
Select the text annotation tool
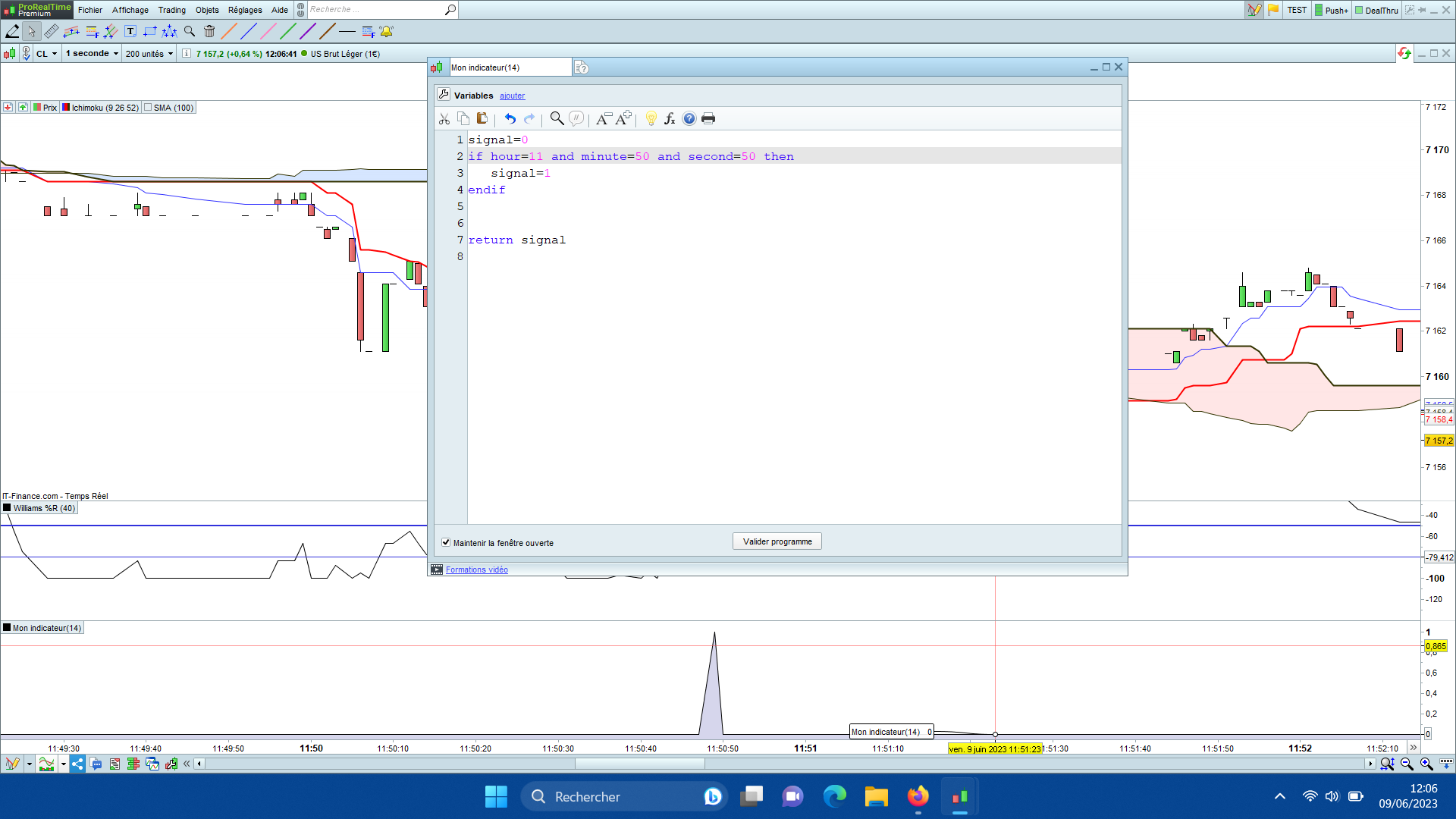tap(130, 31)
